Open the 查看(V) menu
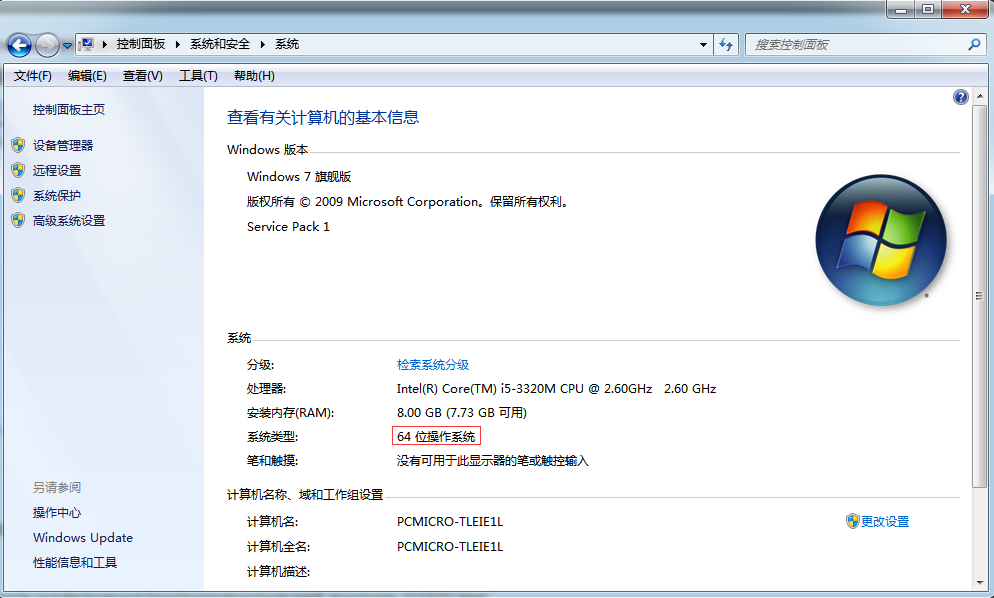 coord(143,76)
